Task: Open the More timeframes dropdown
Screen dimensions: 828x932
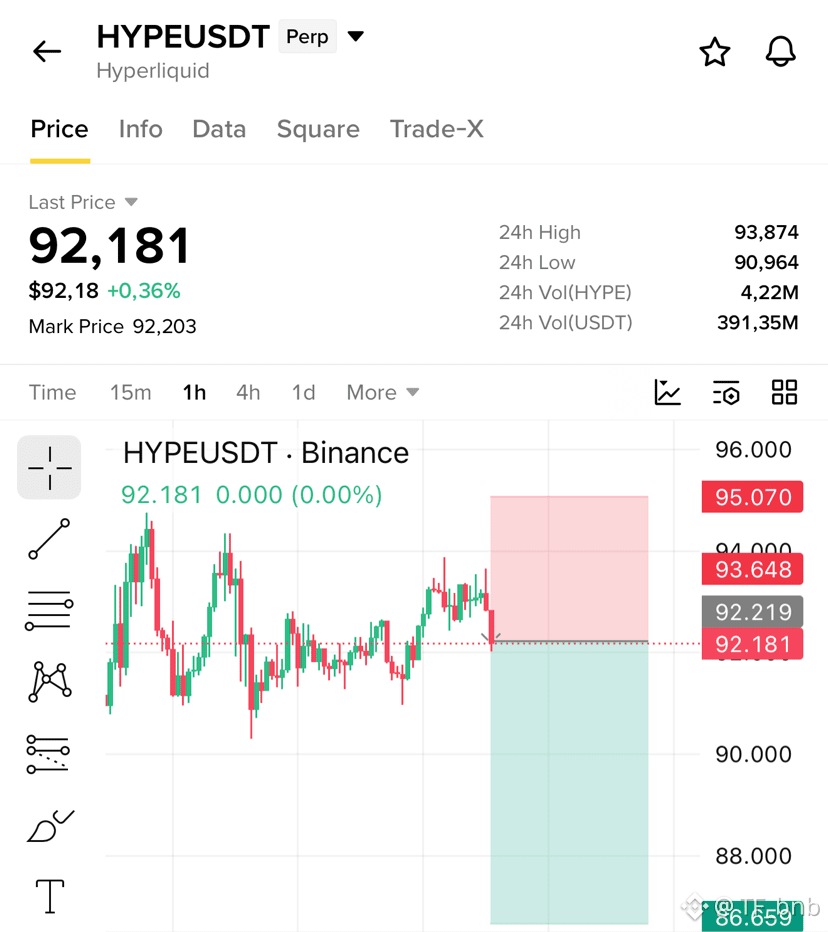Action: (383, 392)
